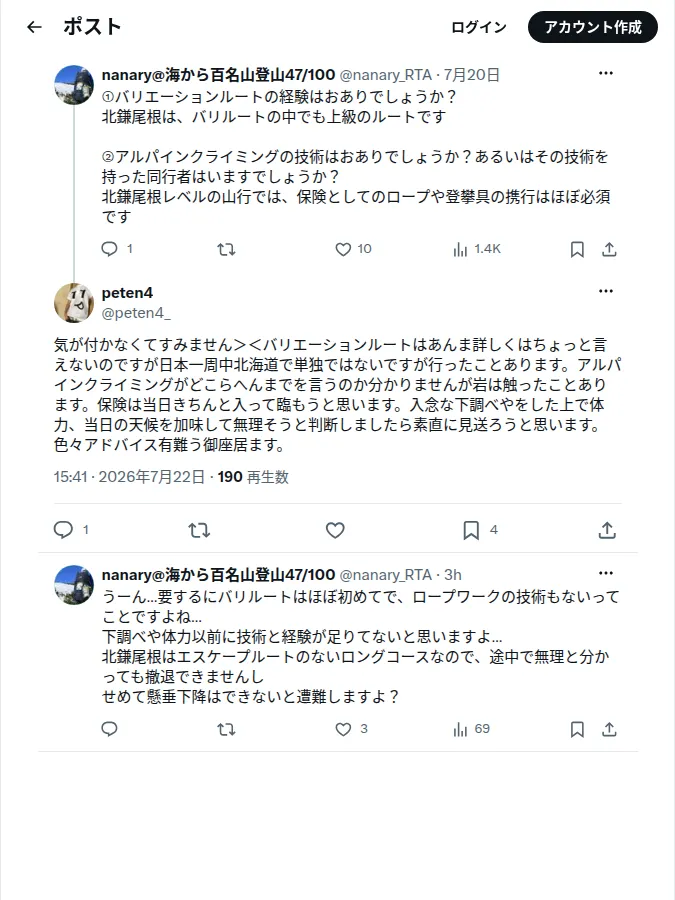Open more options on peten4 post
Viewport: 675px width, 900px height.
606,291
